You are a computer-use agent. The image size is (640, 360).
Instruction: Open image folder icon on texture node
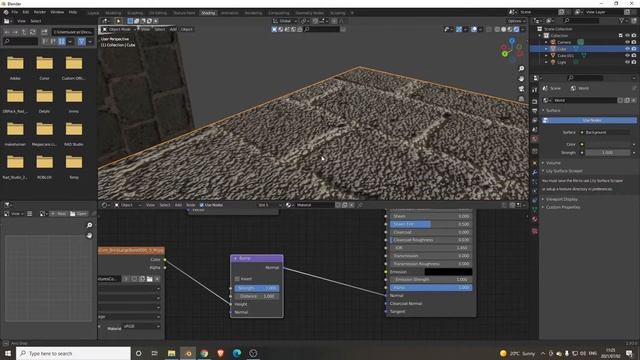click(150, 279)
